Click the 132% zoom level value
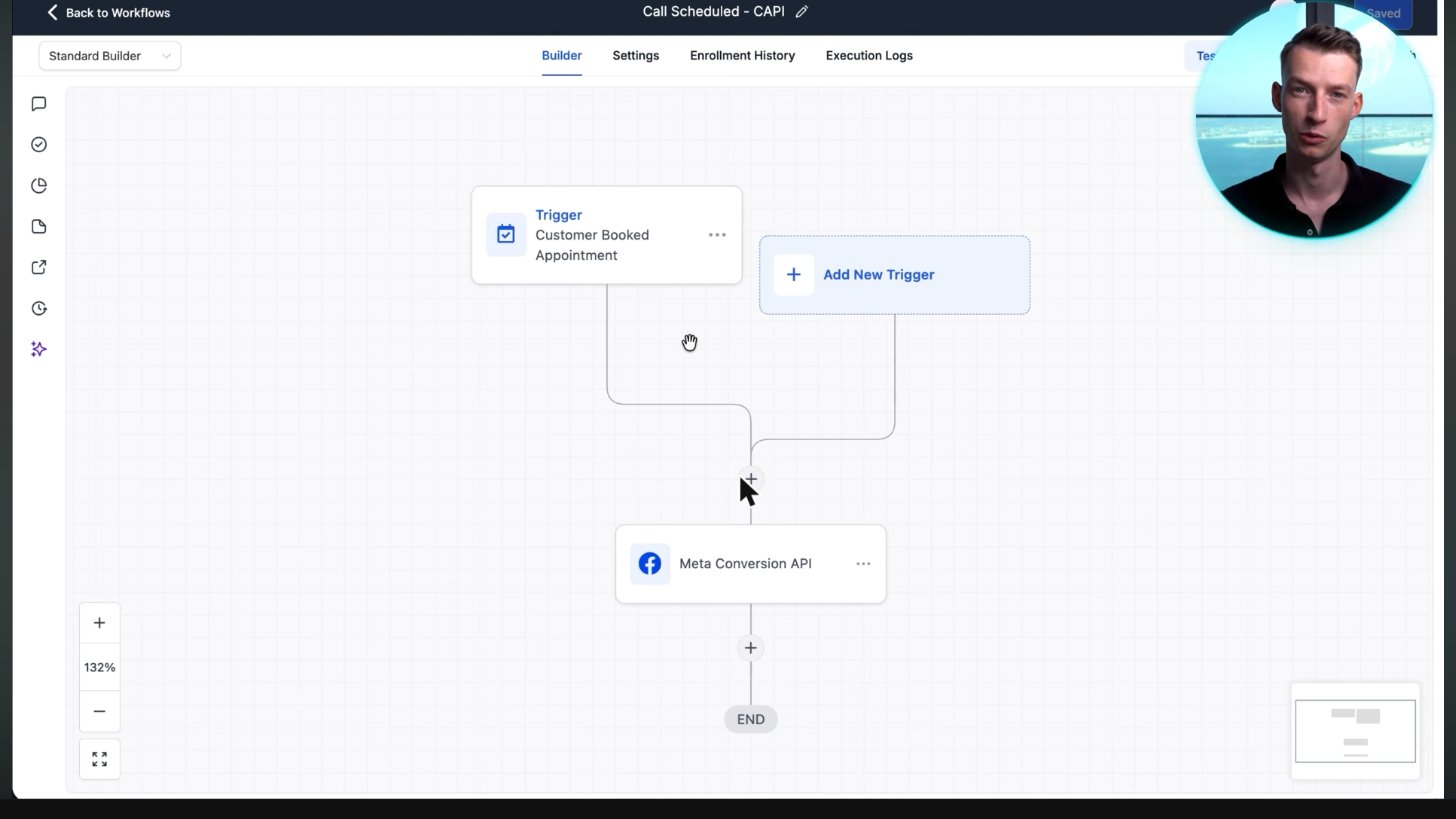1456x819 pixels. tap(99, 667)
